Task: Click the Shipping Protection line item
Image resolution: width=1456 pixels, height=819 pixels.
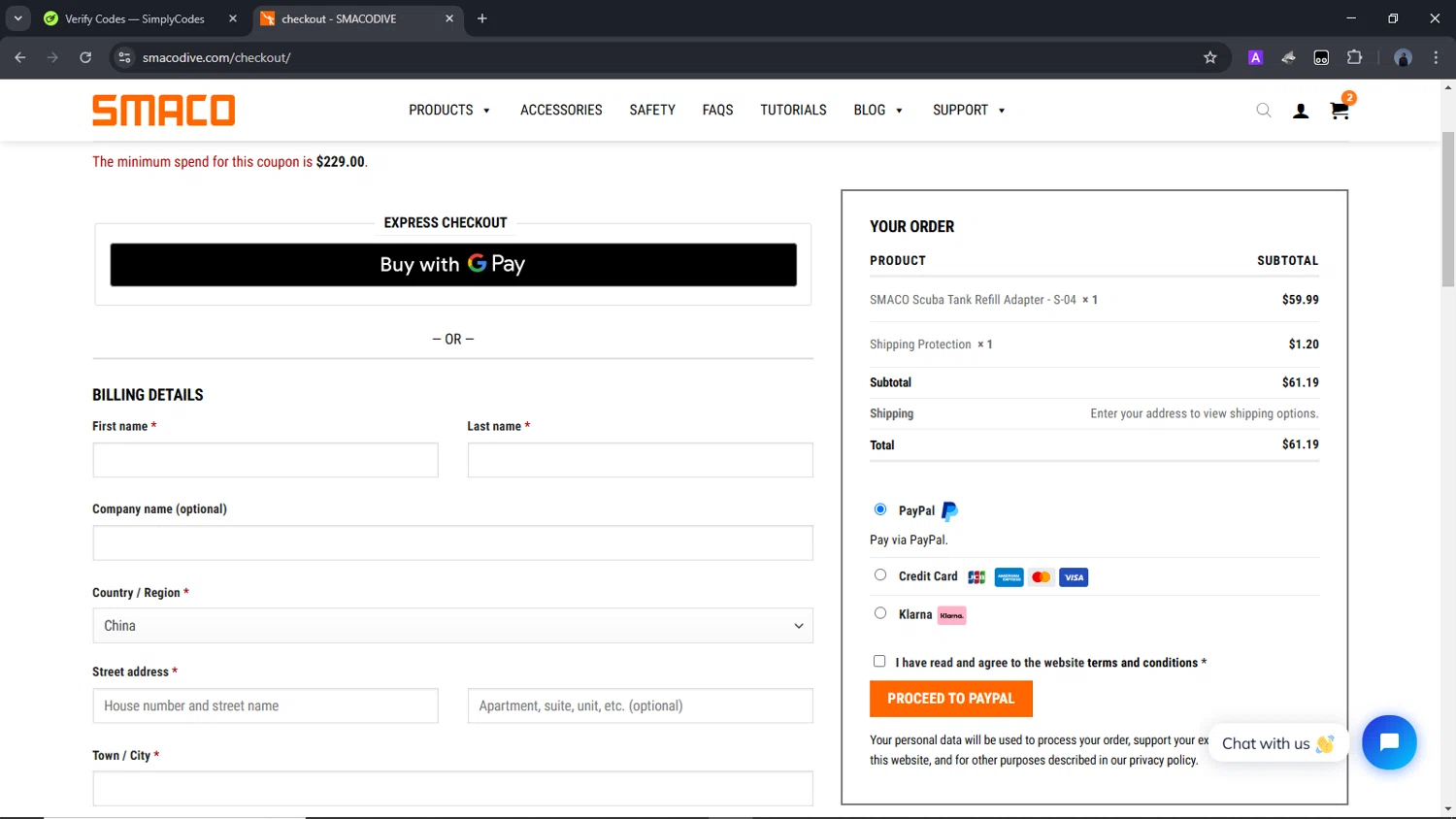Action: (1094, 344)
